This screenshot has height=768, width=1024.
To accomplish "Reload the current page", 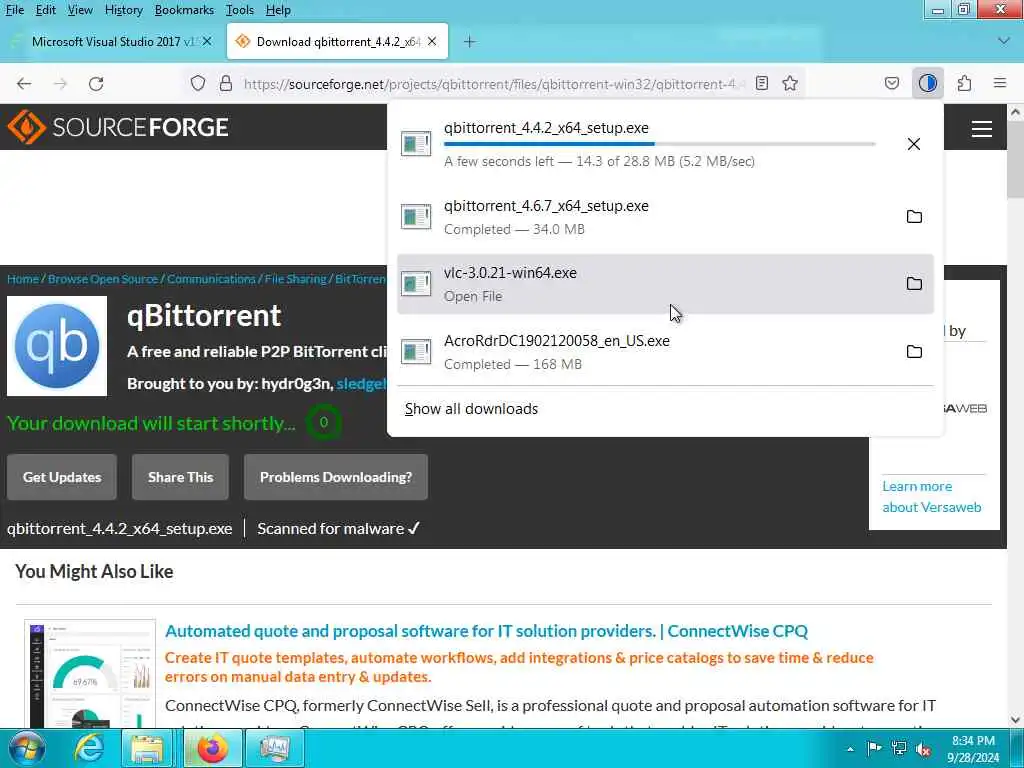I will (x=96, y=84).
